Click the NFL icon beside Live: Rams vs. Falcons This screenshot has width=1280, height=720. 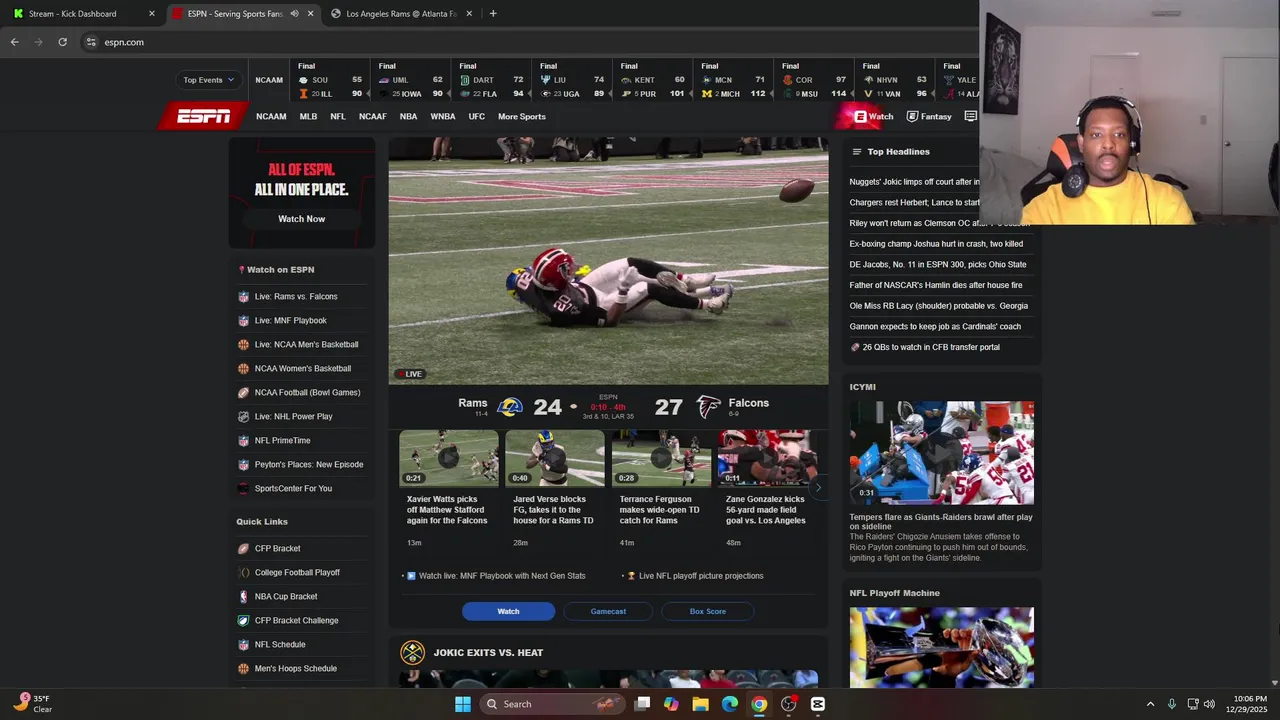click(x=243, y=297)
